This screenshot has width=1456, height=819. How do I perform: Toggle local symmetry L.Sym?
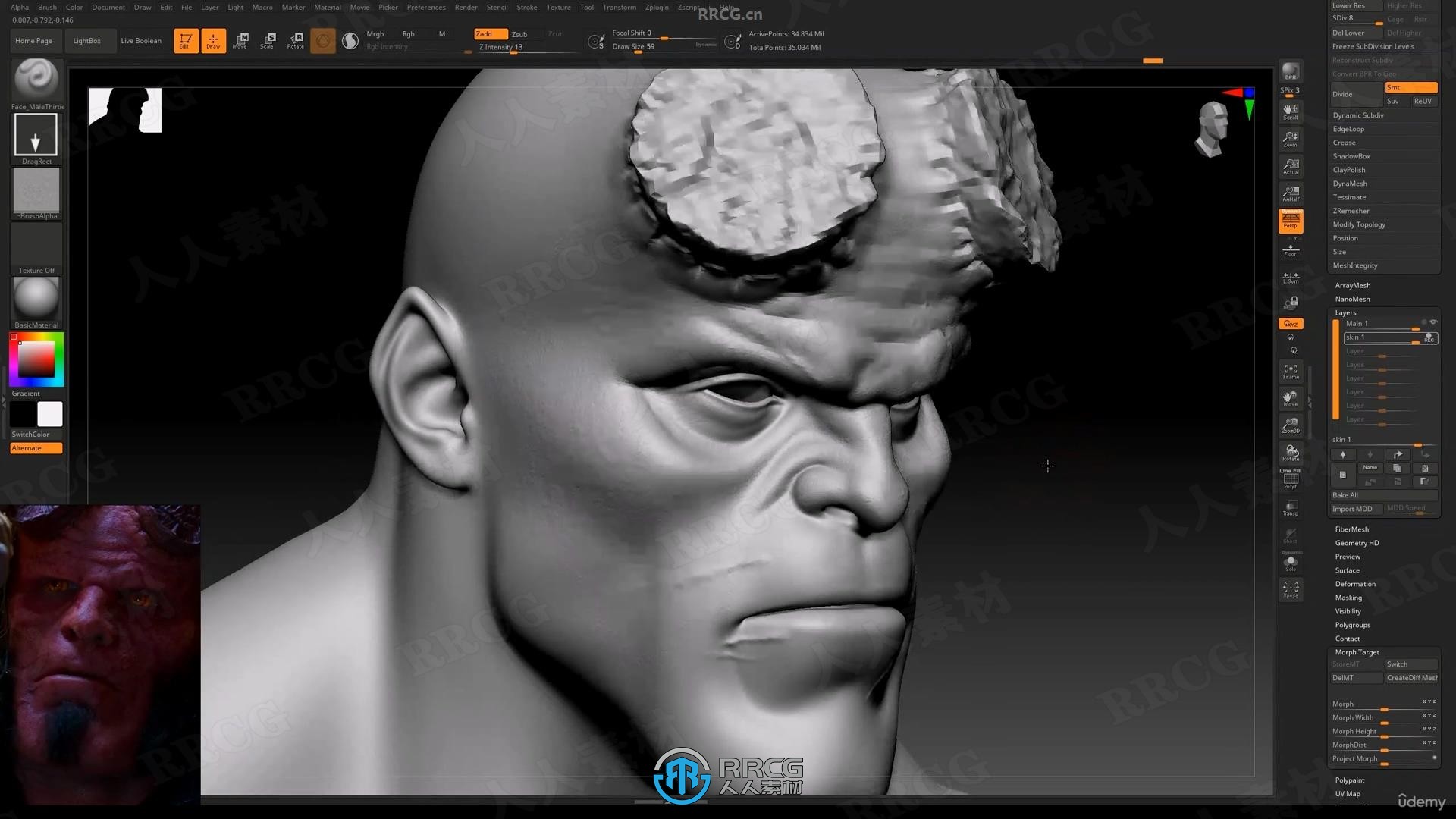pyautogui.click(x=1290, y=278)
